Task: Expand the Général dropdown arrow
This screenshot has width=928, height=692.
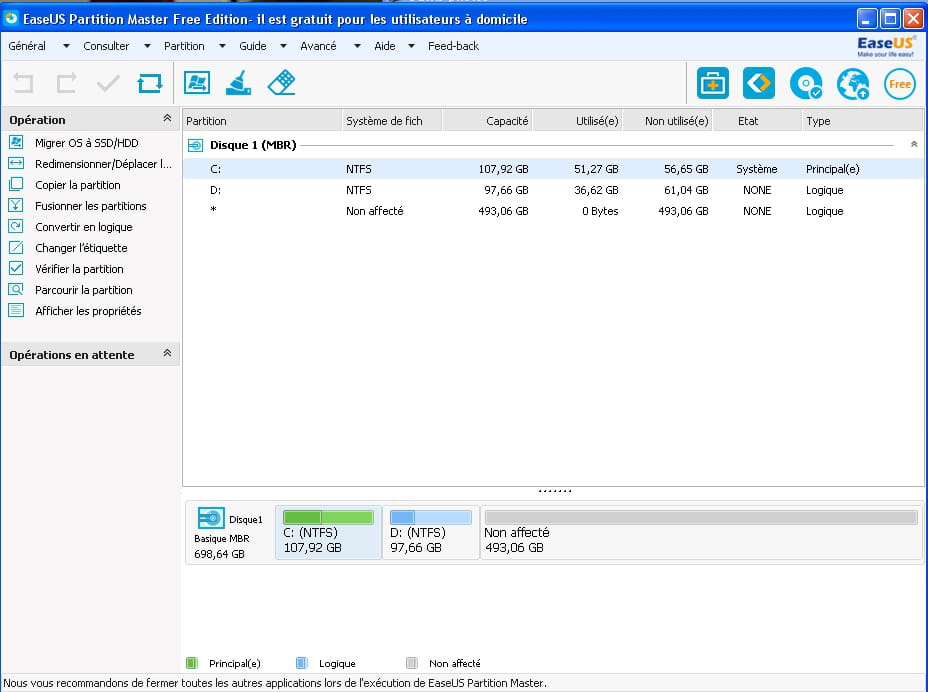Action: [66, 46]
